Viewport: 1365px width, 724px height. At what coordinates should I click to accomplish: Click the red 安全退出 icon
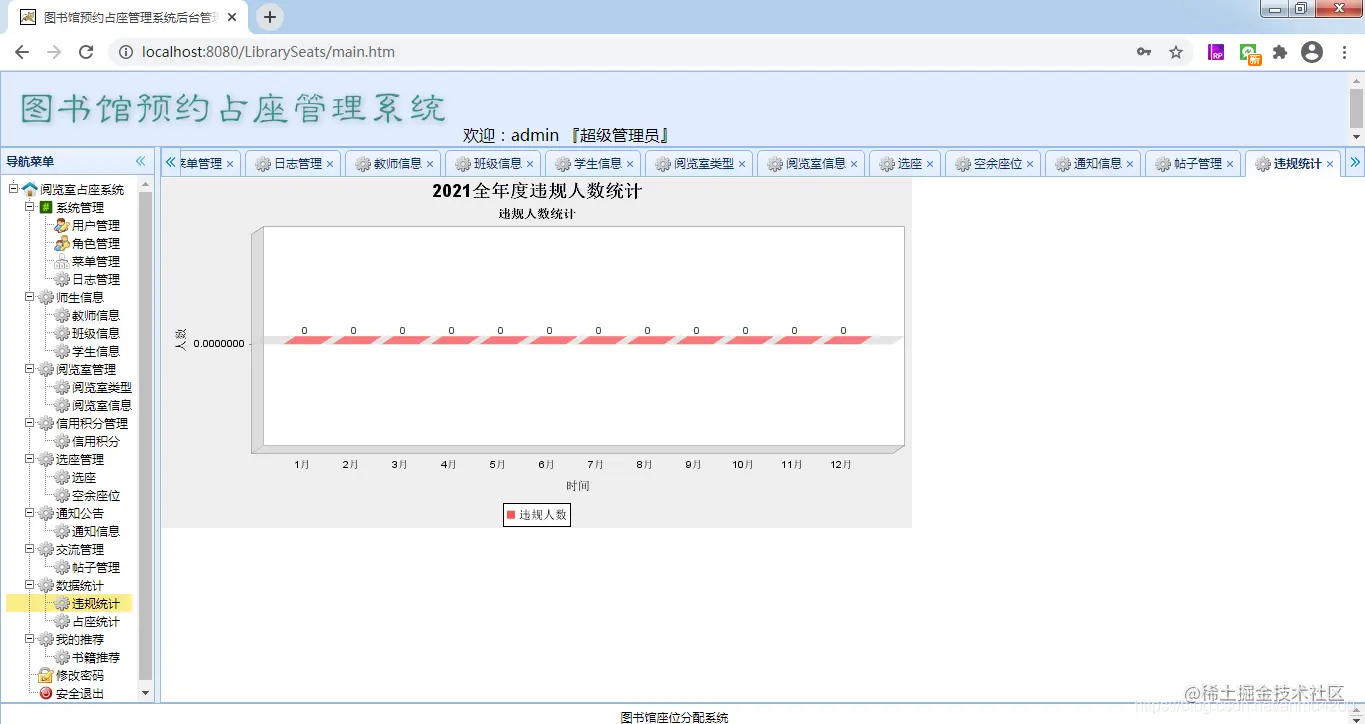[46, 694]
